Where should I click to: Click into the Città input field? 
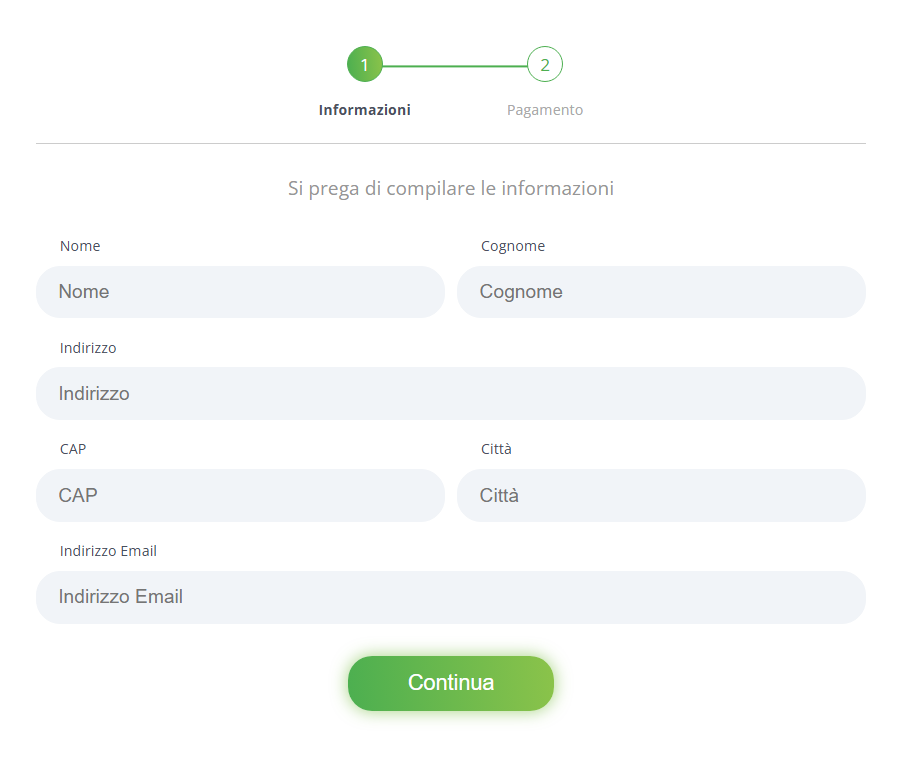click(661, 495)
